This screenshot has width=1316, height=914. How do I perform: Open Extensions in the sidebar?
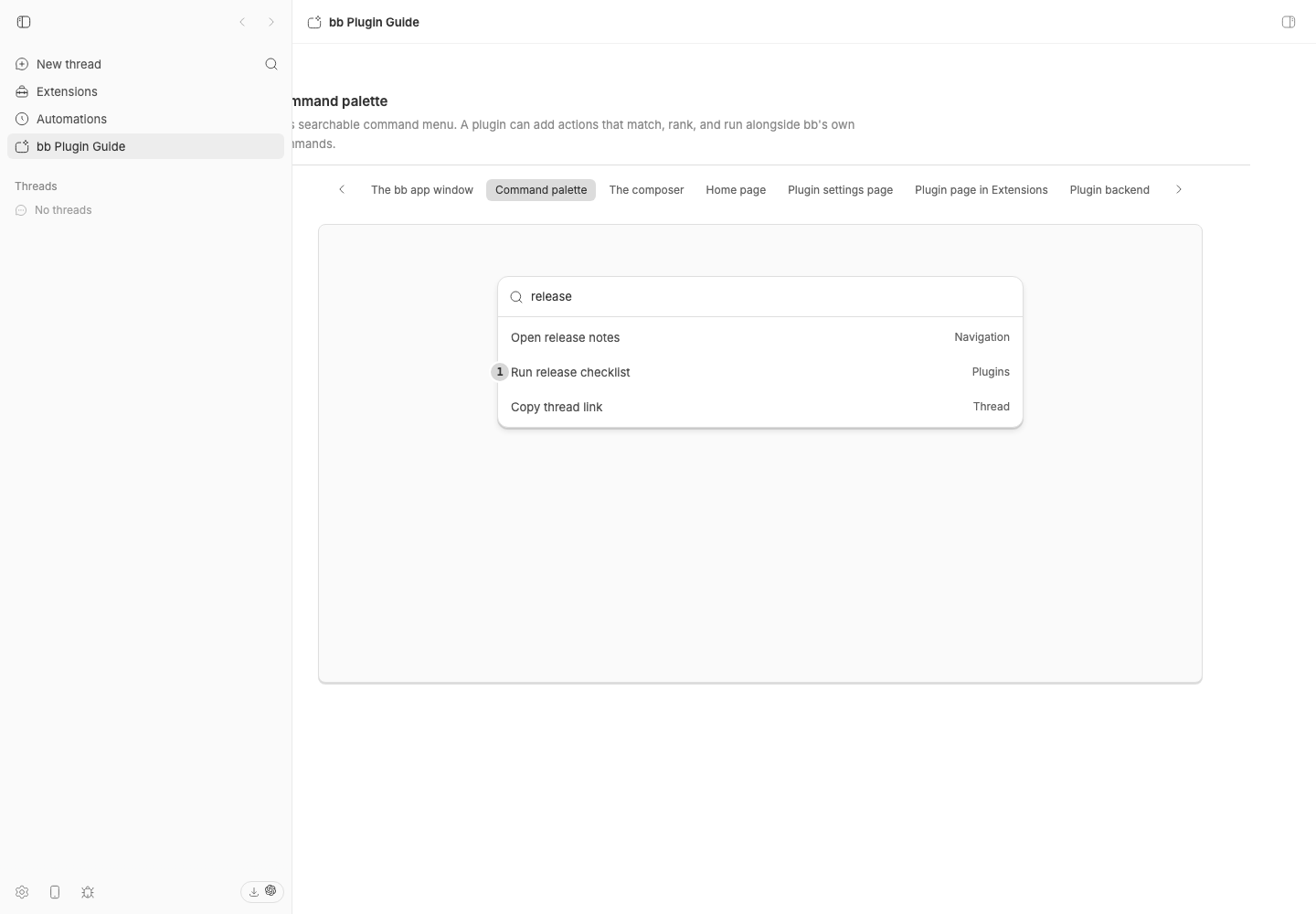point(146,91)
